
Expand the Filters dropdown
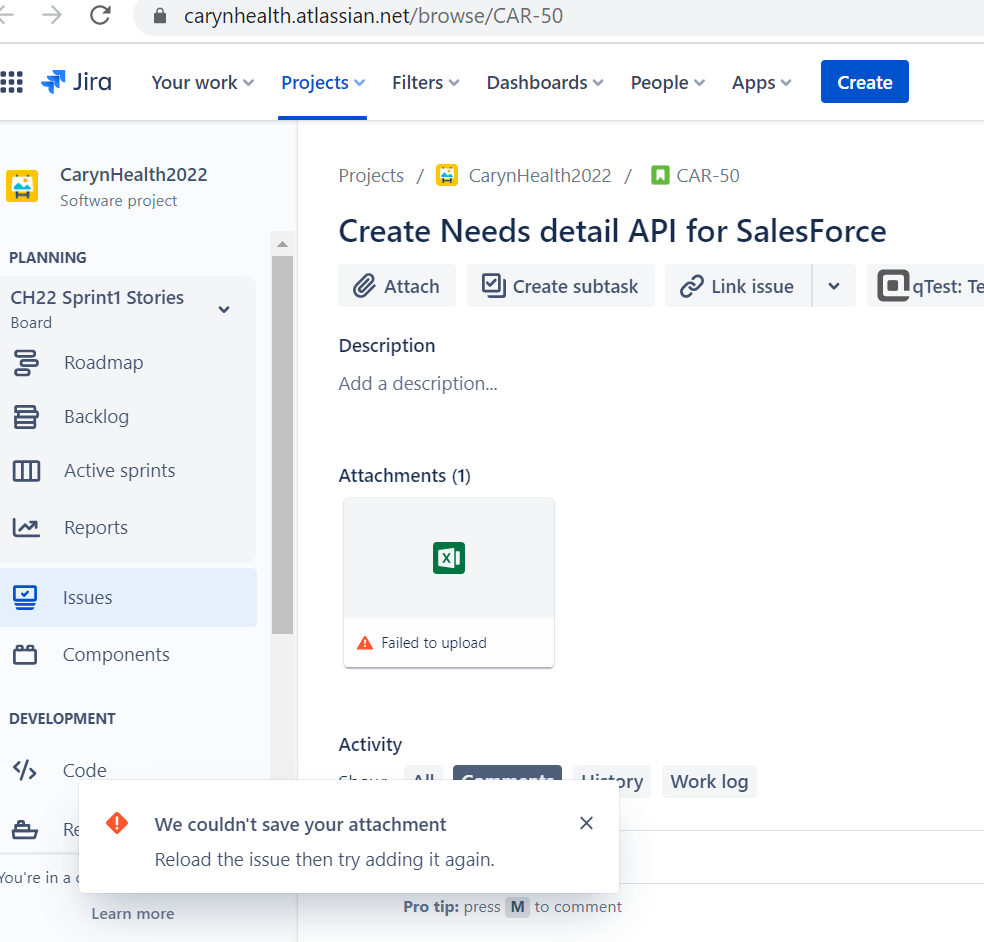click(x=425, y=82)
